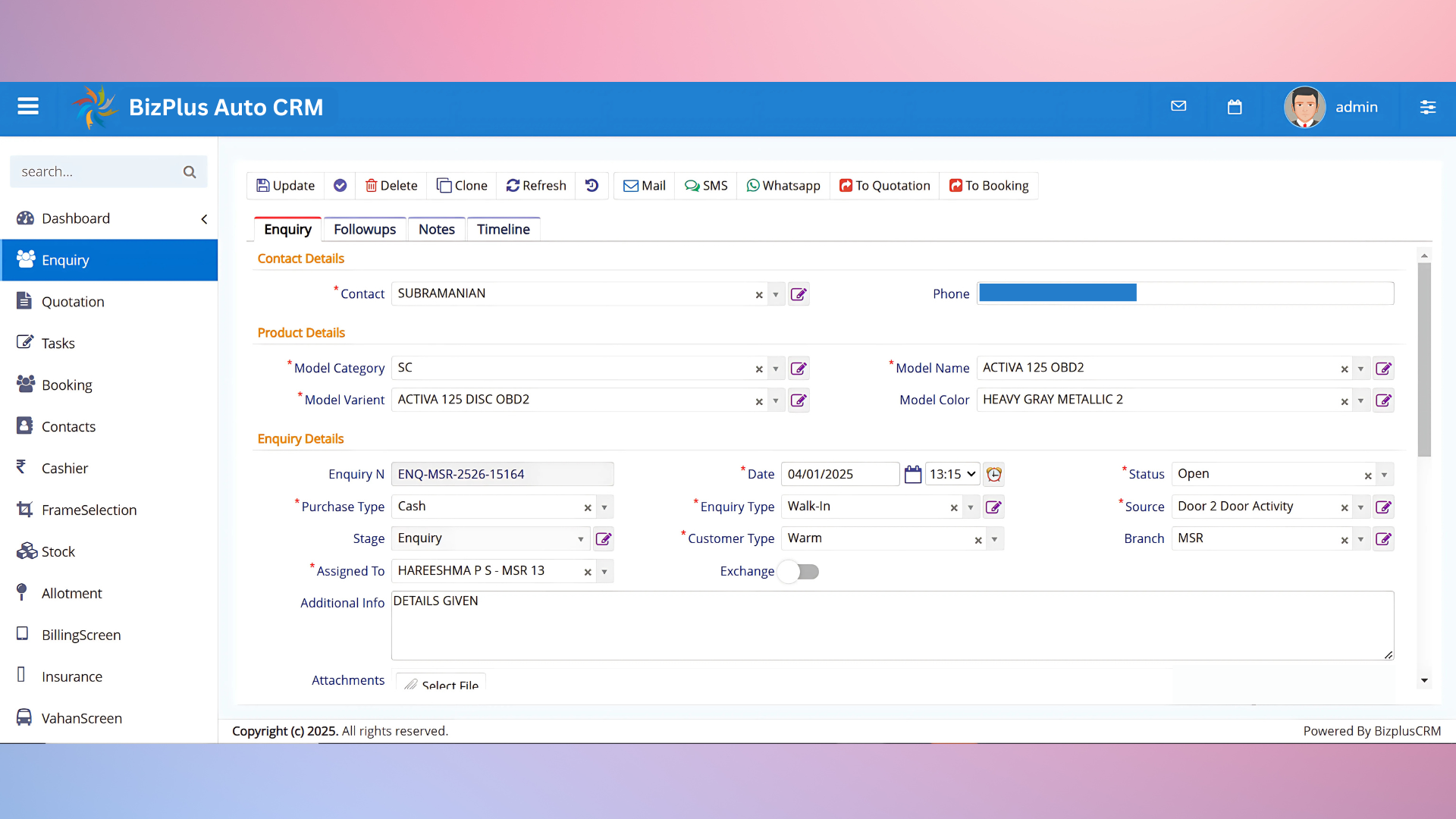Expand the Contact dropdown arrow
This screenshot has width=1456, height=819.
tap(776, 294)
